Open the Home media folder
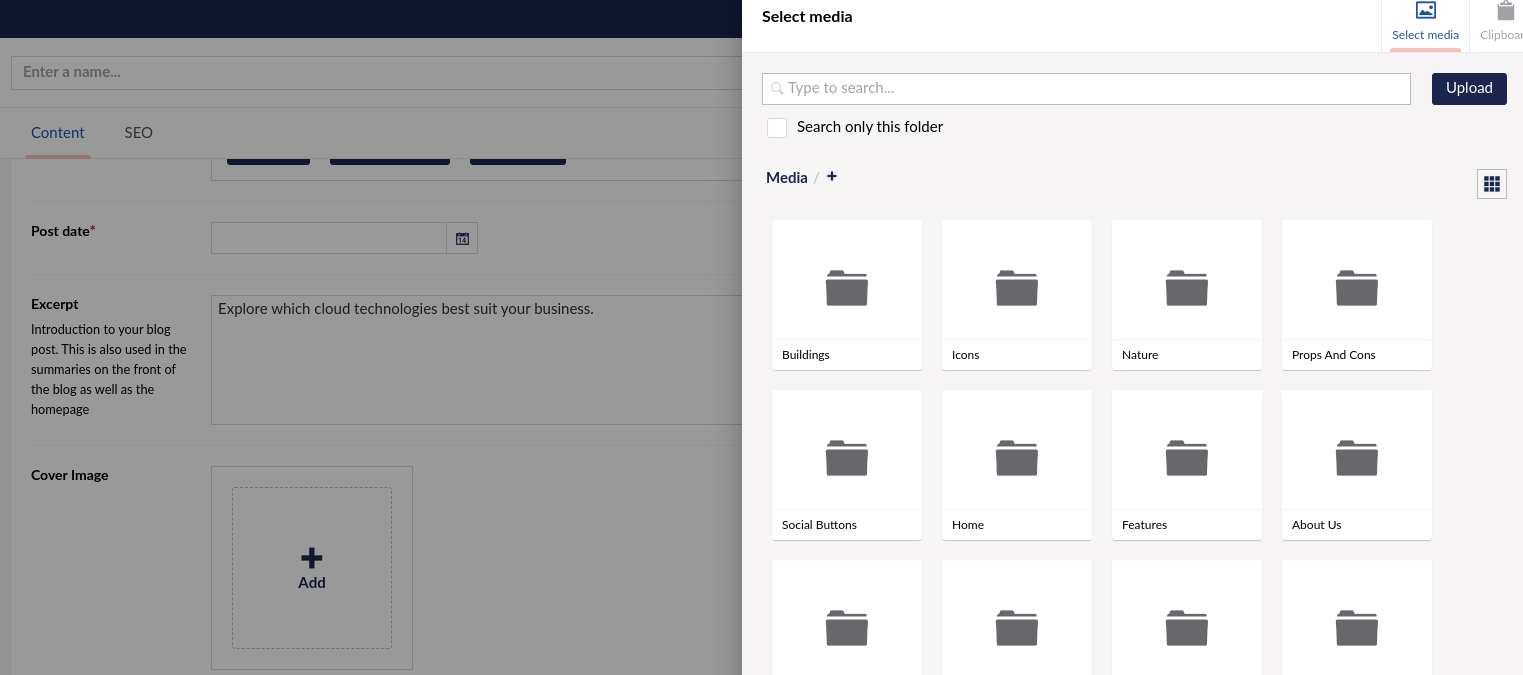This screenshot has width=1523, height=675. point(1016,464)
